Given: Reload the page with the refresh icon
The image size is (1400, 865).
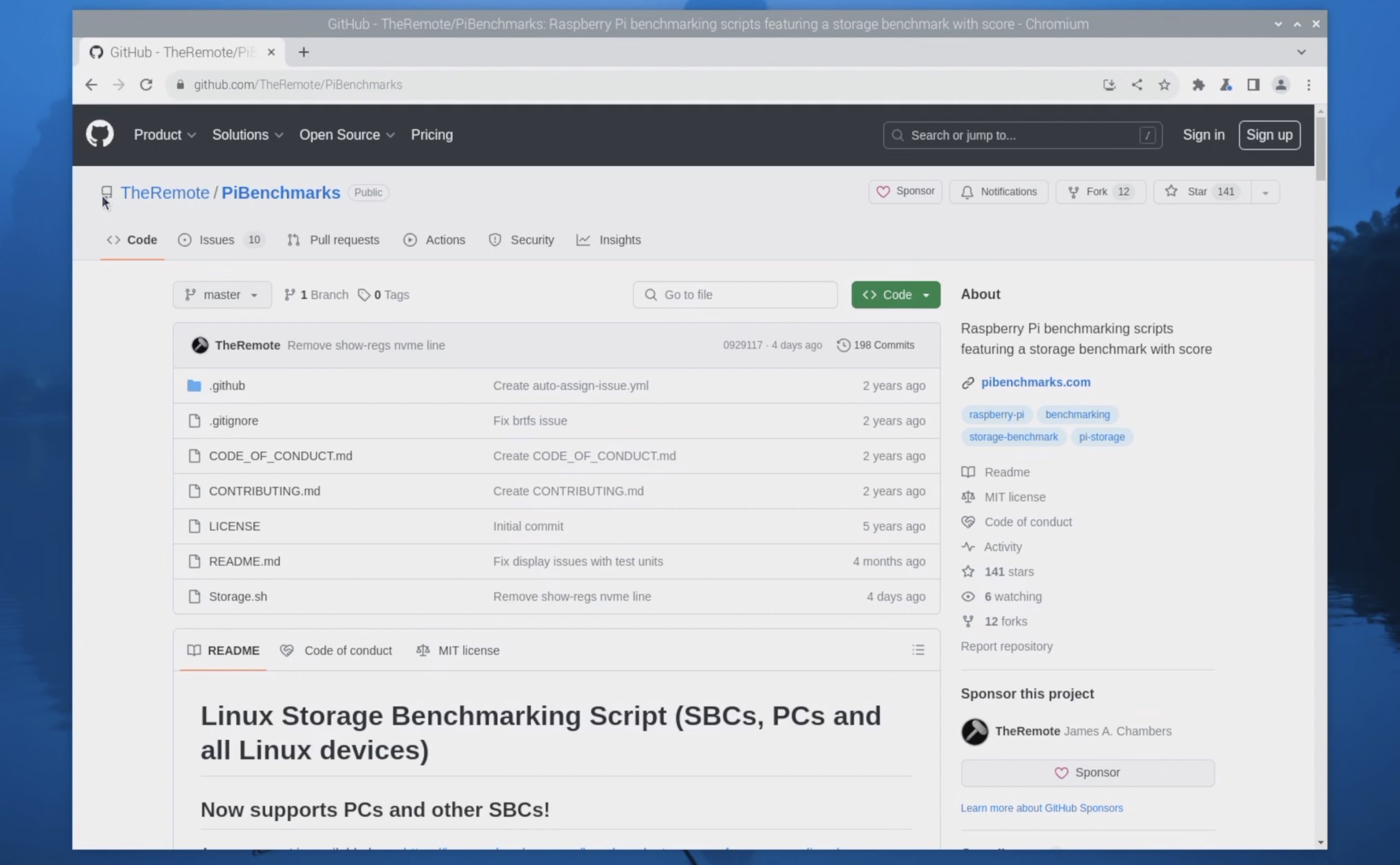Looking at the screenshot, I should pyautogui.click(x=147, y=85).
